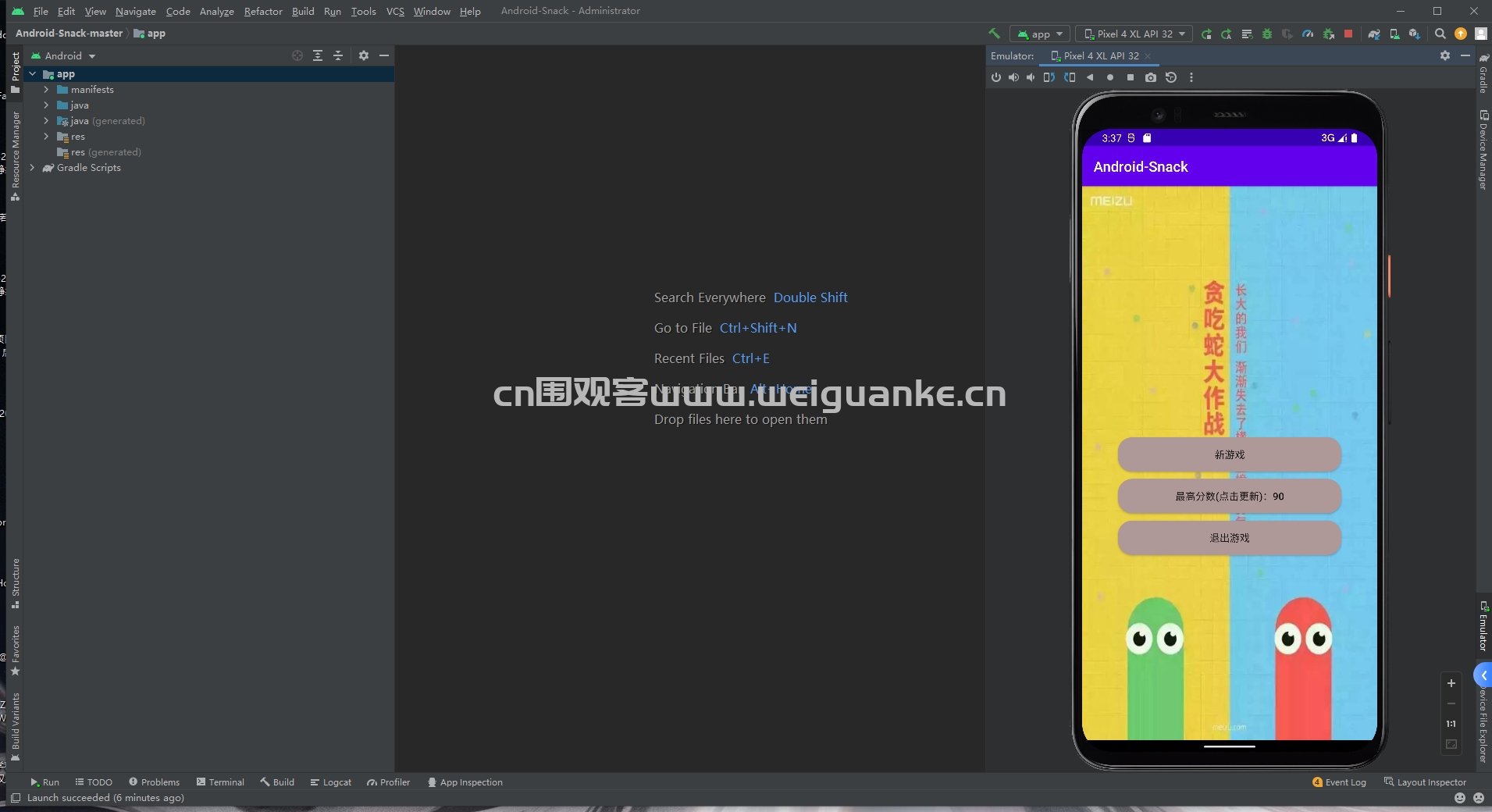Rotate the emulator right
Image resolution: width=1492 pixels, height=812 pixels.
point(1070,77)
